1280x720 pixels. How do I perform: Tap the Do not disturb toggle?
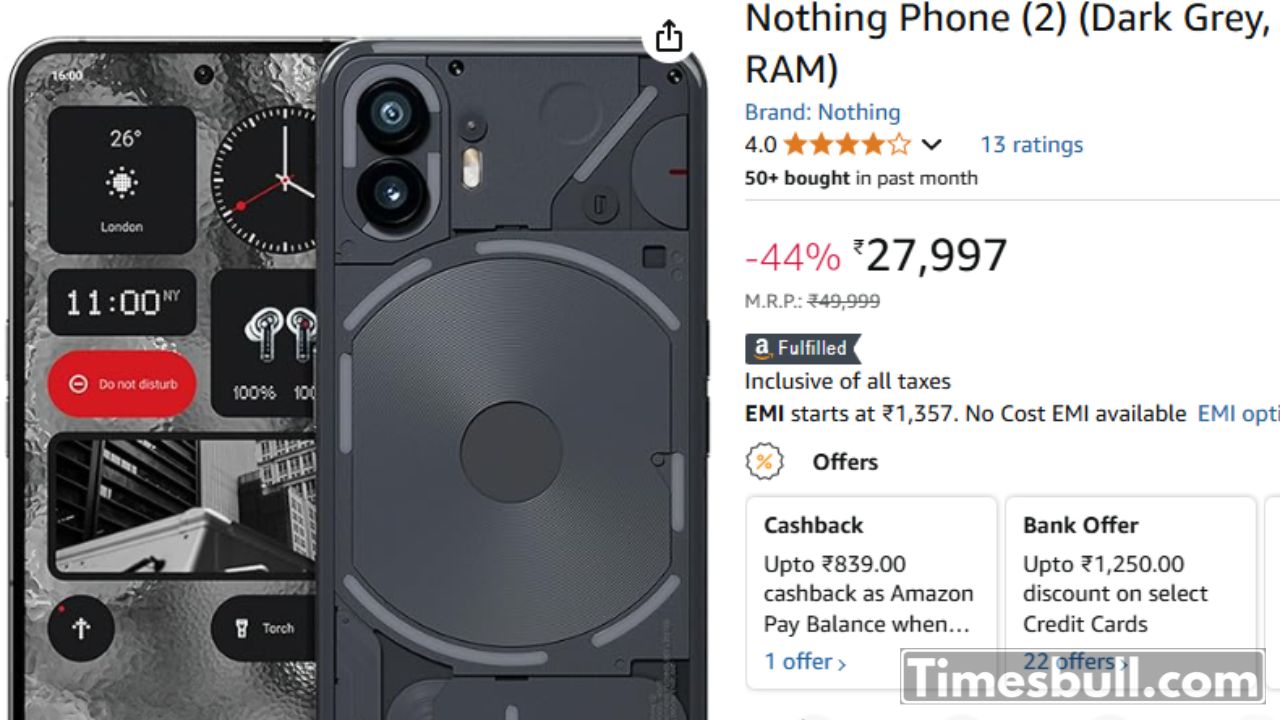(x=122, y=384)
